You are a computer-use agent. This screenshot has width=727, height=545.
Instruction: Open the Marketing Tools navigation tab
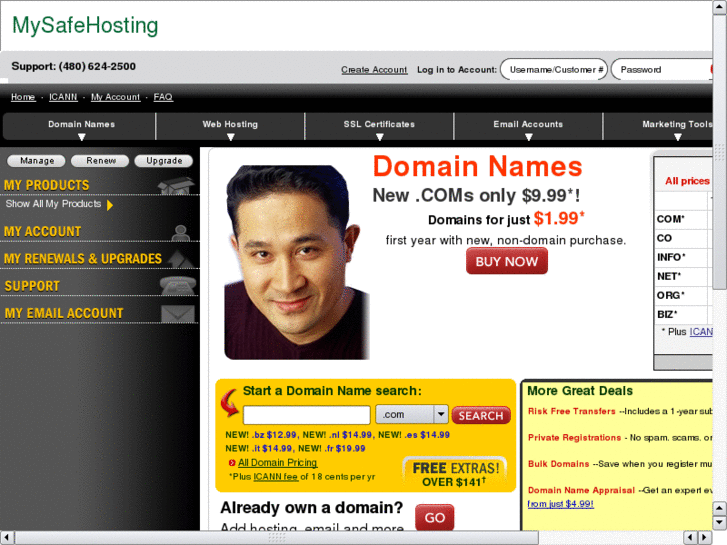[658, 126]
